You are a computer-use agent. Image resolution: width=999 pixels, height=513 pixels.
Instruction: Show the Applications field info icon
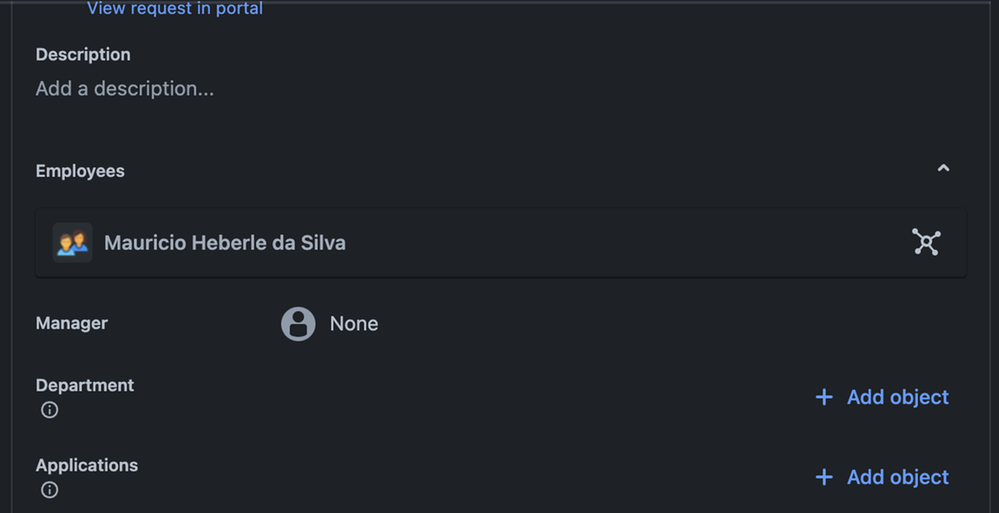(x=50, y=490)
